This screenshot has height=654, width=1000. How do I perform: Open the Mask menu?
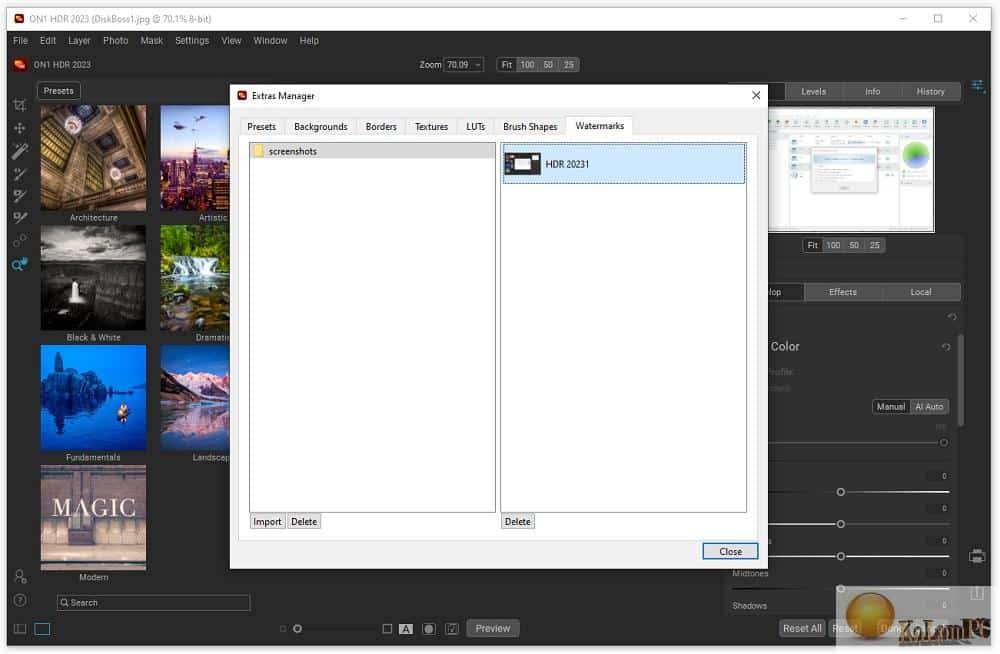152,40
